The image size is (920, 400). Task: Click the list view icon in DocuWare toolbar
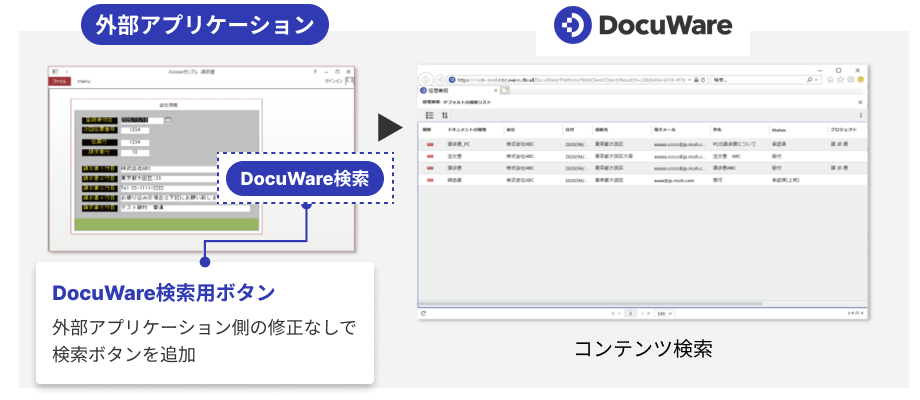tap(429, 116)
